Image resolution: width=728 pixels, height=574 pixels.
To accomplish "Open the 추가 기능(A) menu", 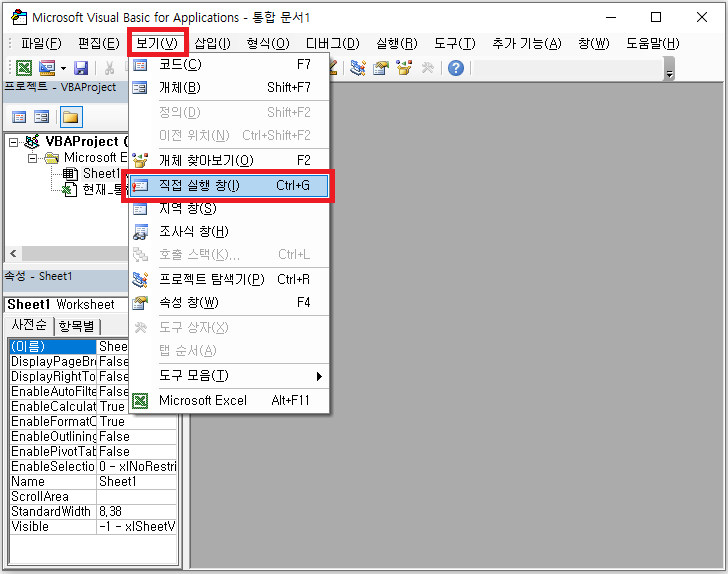I will point(526,44).
